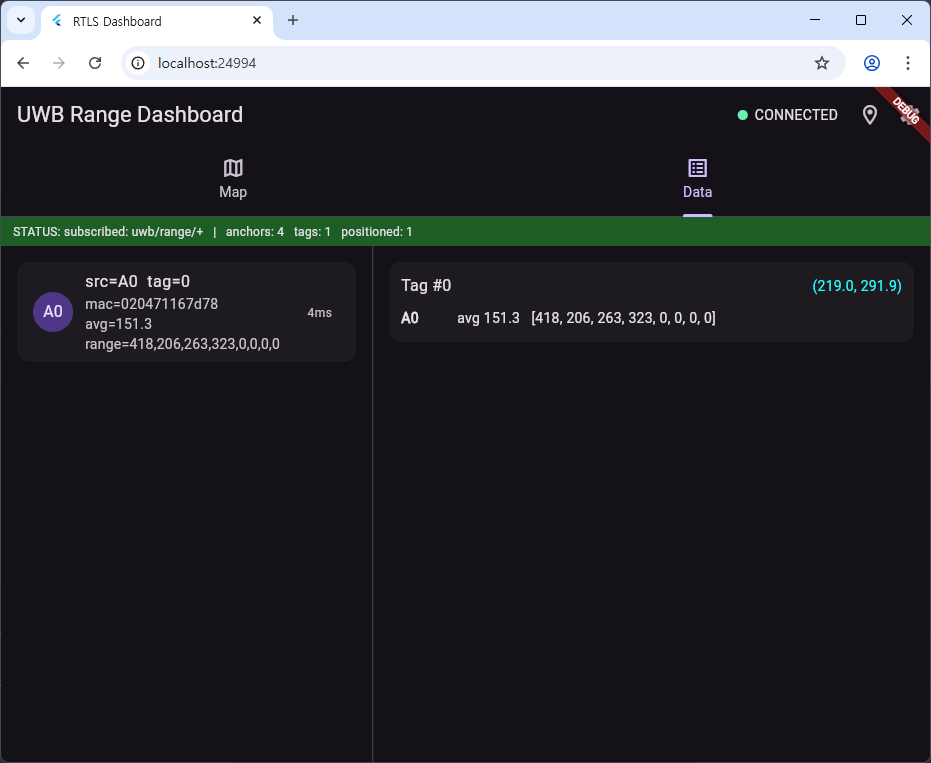Select the Tag #0 card title
This screenshot has height=763, width=931.
coord(426,286)
